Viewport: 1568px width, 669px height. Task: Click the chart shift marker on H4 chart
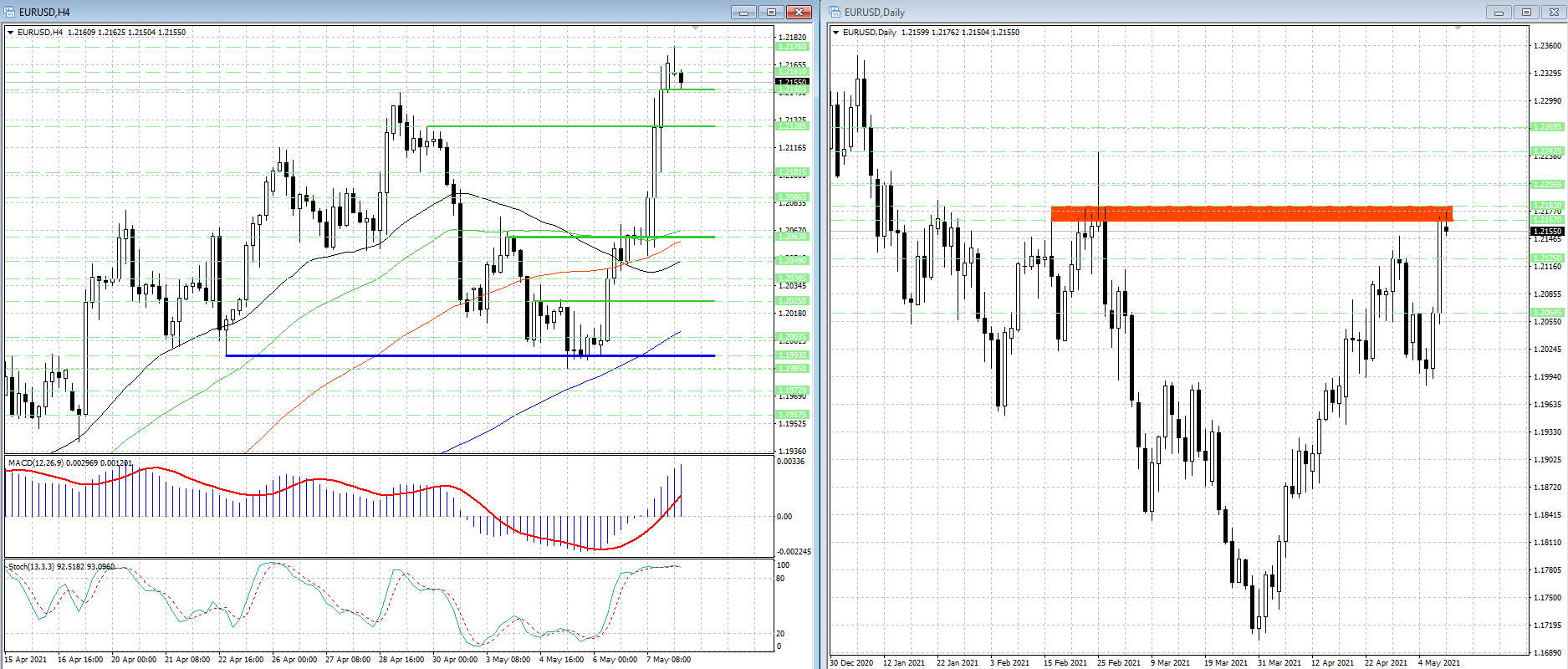pyautogui.click(x=695, y=28)
